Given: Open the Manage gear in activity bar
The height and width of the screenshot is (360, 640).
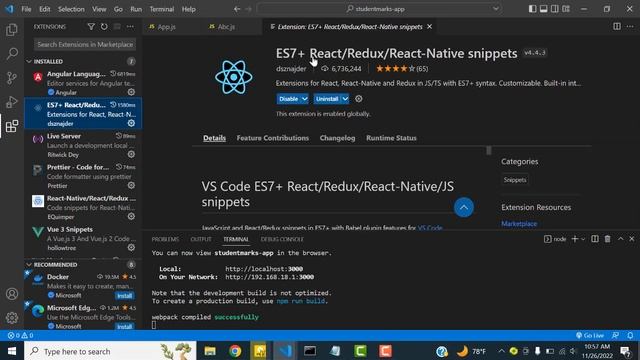Looking at the screenshot, I should [12, 318].
